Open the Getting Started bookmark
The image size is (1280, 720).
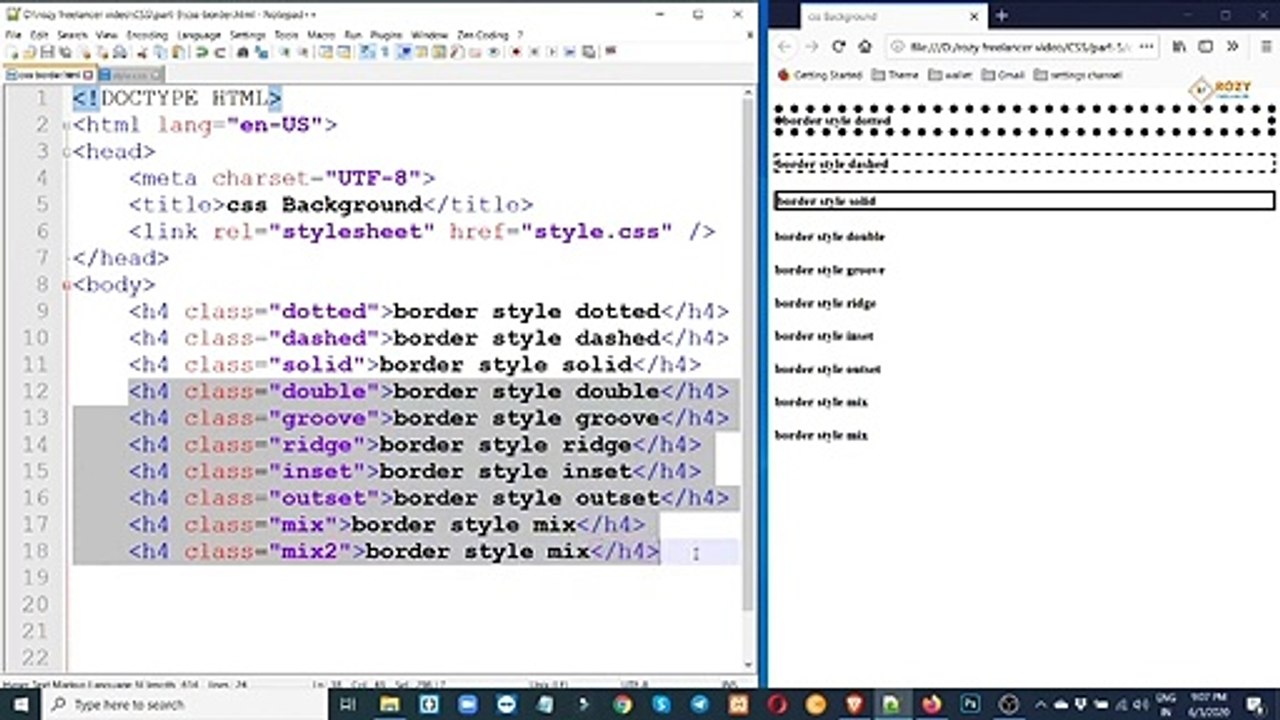pyautogui.click(x=819, y=75)
